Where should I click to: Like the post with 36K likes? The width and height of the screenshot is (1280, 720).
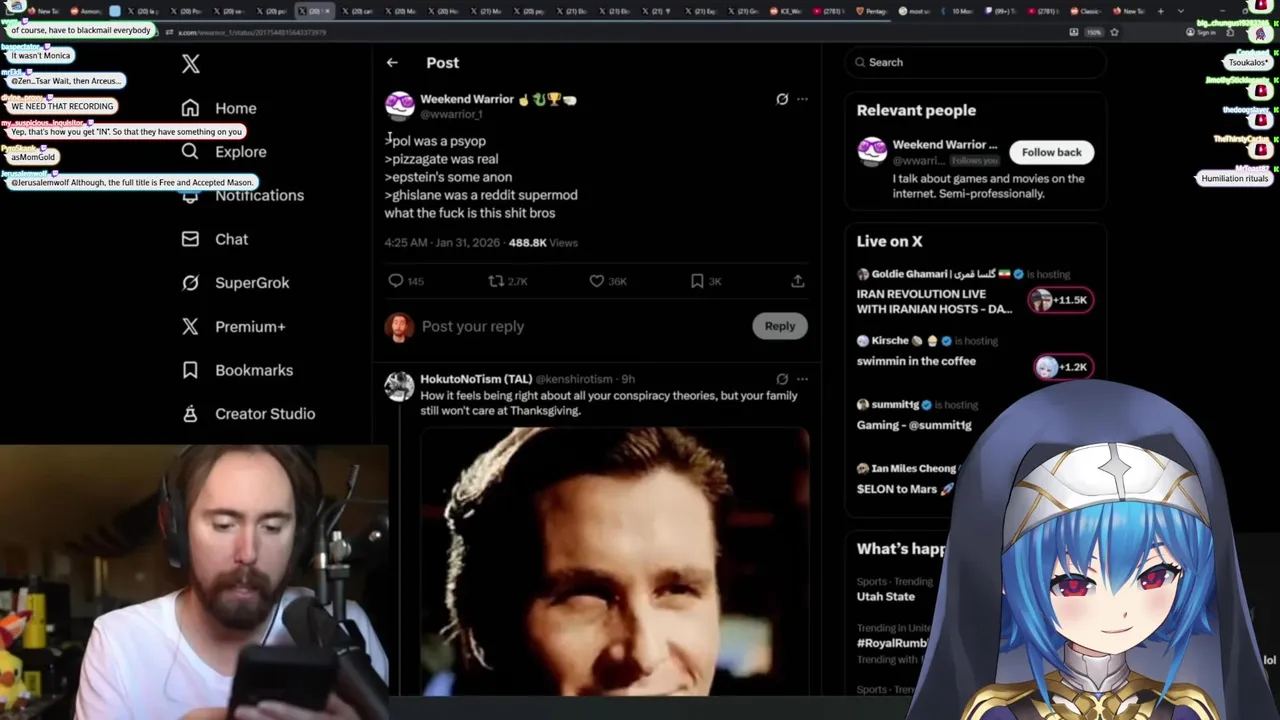597,281
